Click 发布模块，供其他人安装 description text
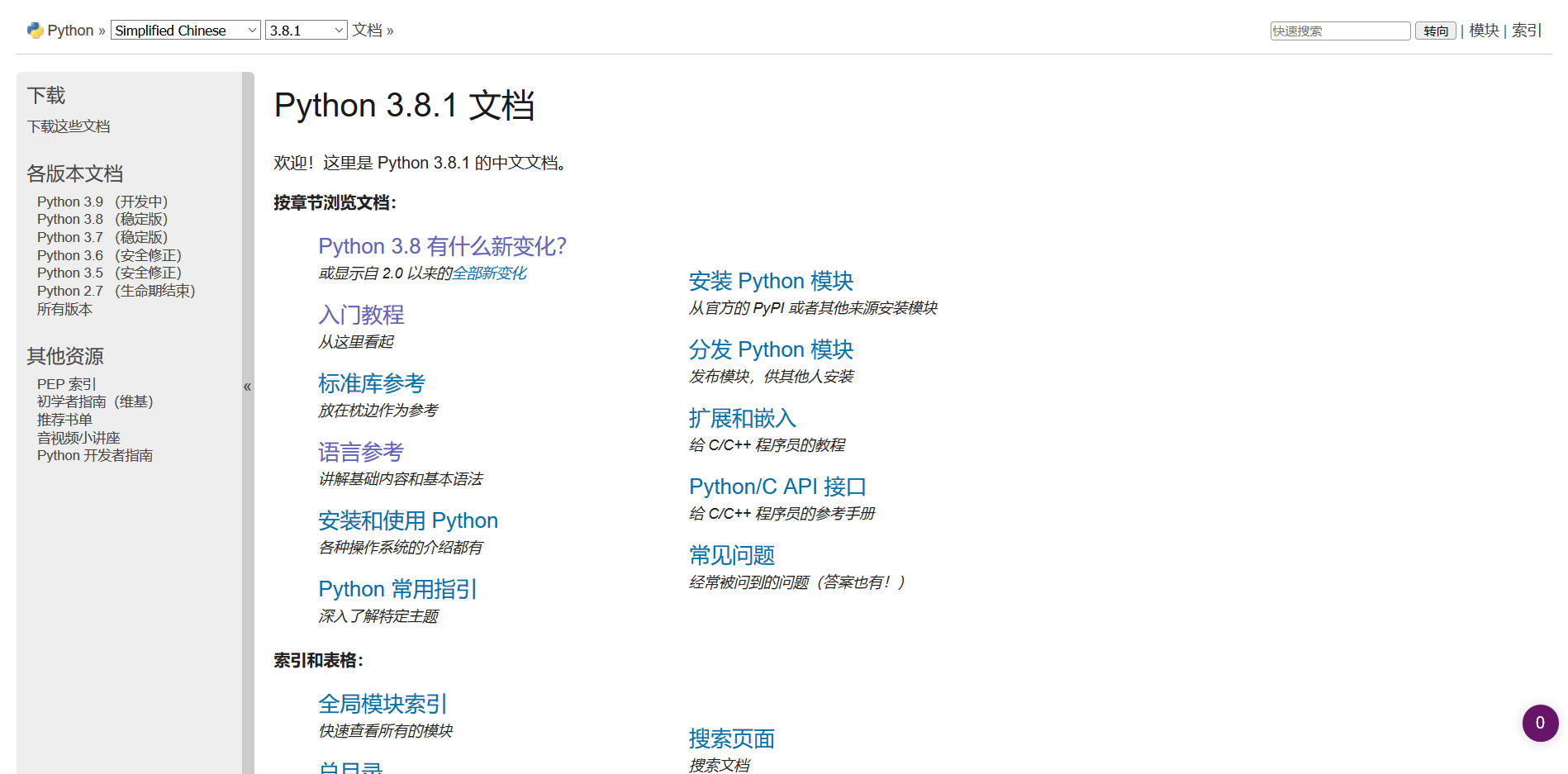The height and width of the screenshot is (774, 1568). [x=772, y=377]
